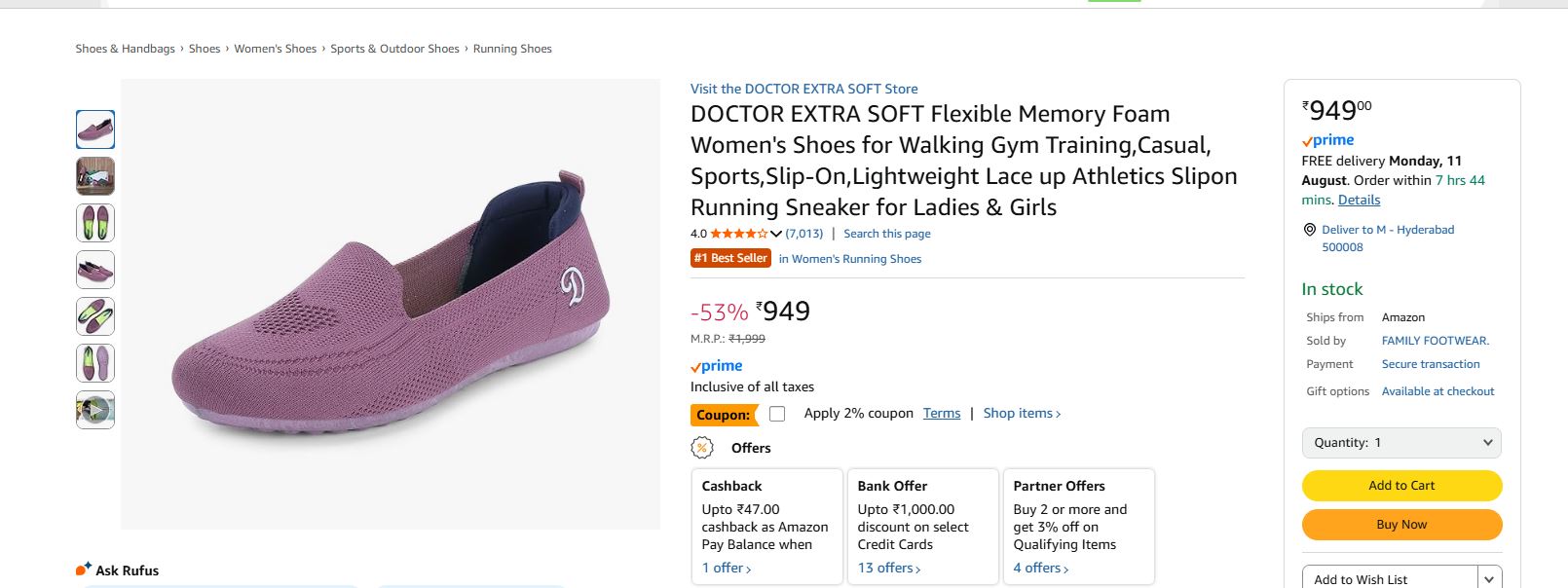Click the Amazon Prime logo below the price
Image resolution: width=1568 pixels, height=588 pixels.
717,366
